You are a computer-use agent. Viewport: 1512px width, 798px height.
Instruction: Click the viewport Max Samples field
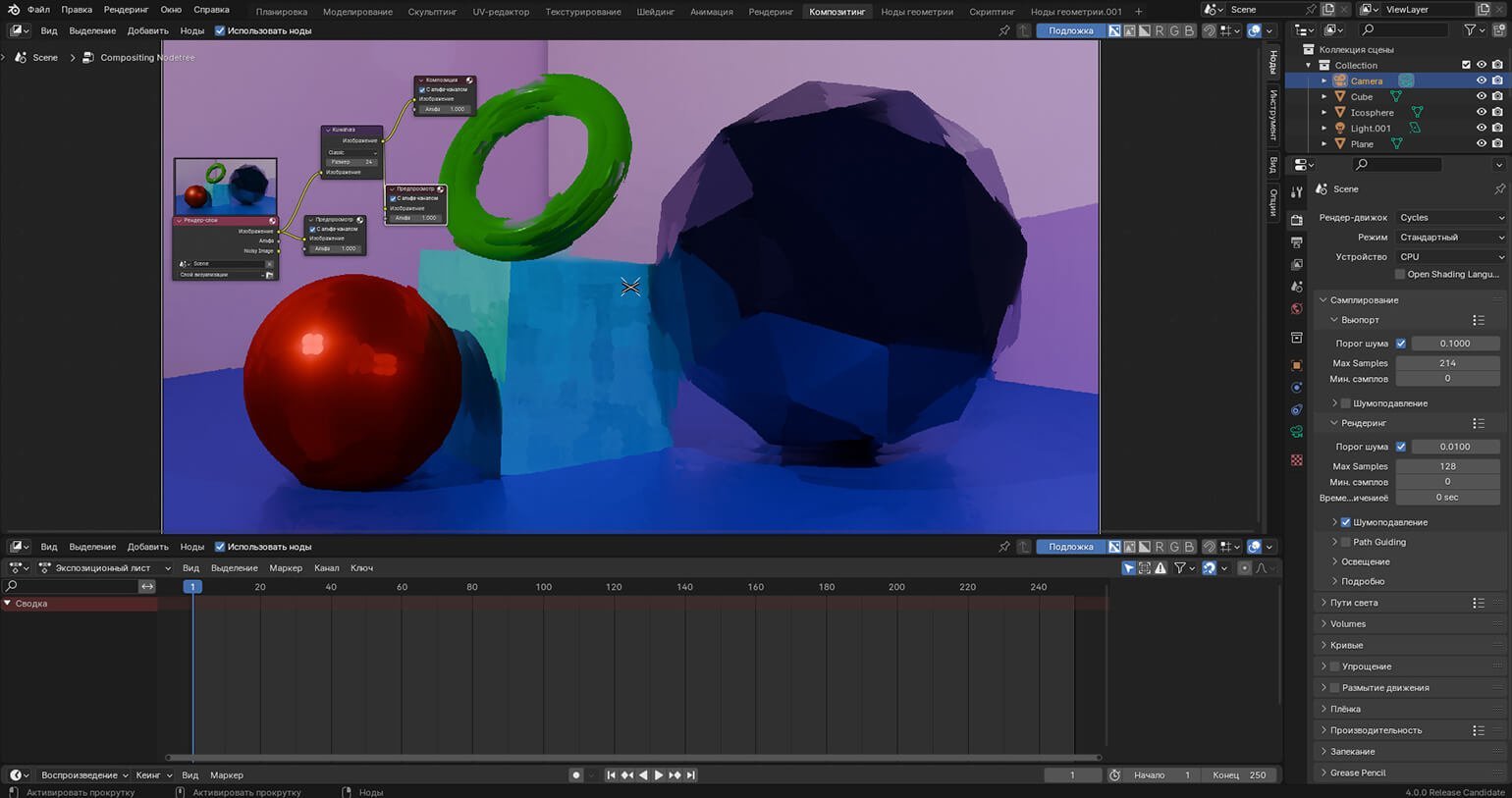[x=1447, y=363]
